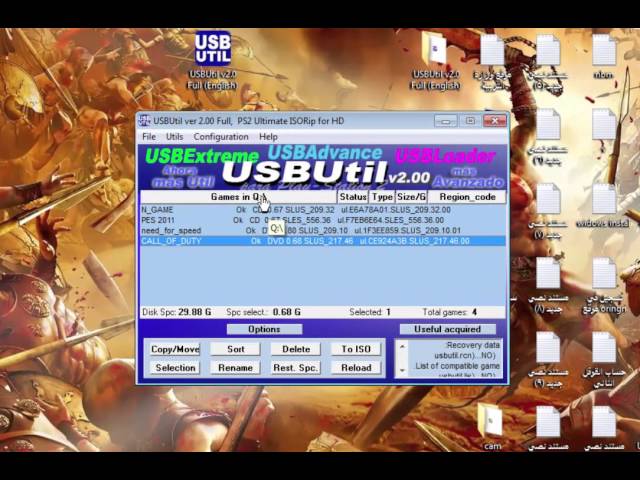Screen dimensions: 640x480
Task: Select the highlighted CALL_OF_DUTY row
Action: 322,241
